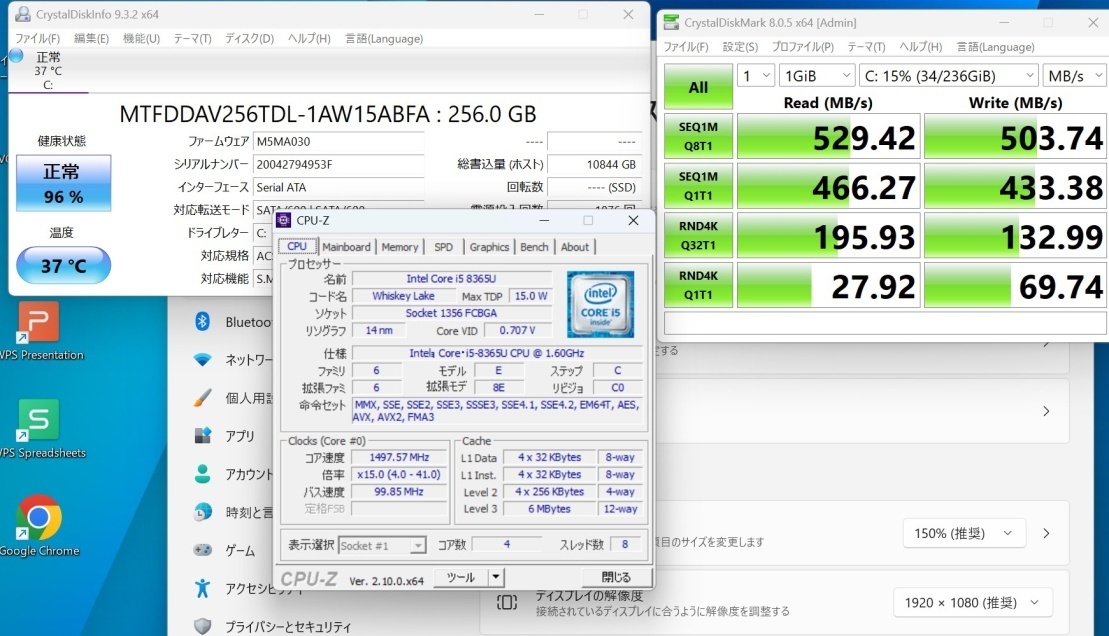
Task: Switch to Mainboard tab in CPU-Z
Action: click(x=346, y=247)
